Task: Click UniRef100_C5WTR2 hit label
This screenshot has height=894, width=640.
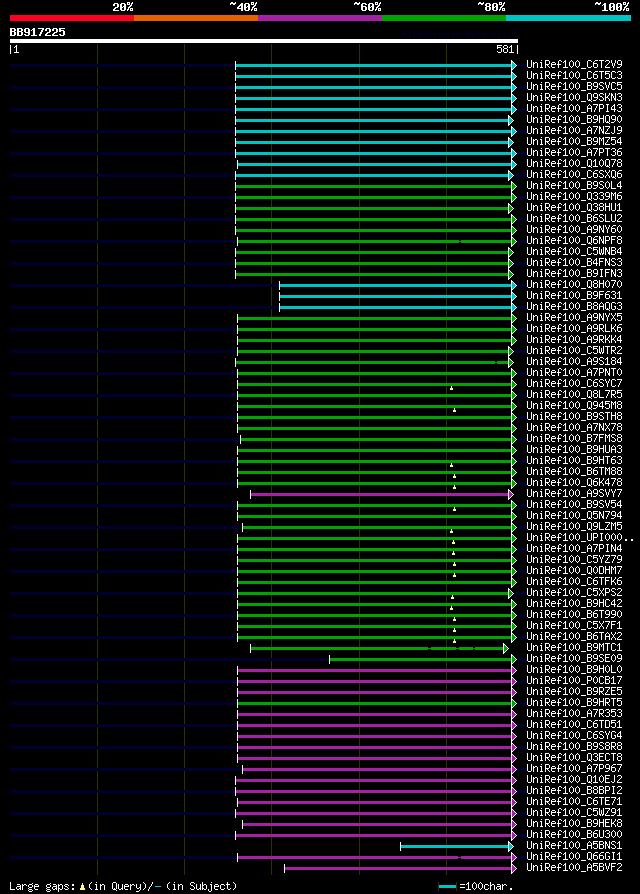Action: (574, 351)
